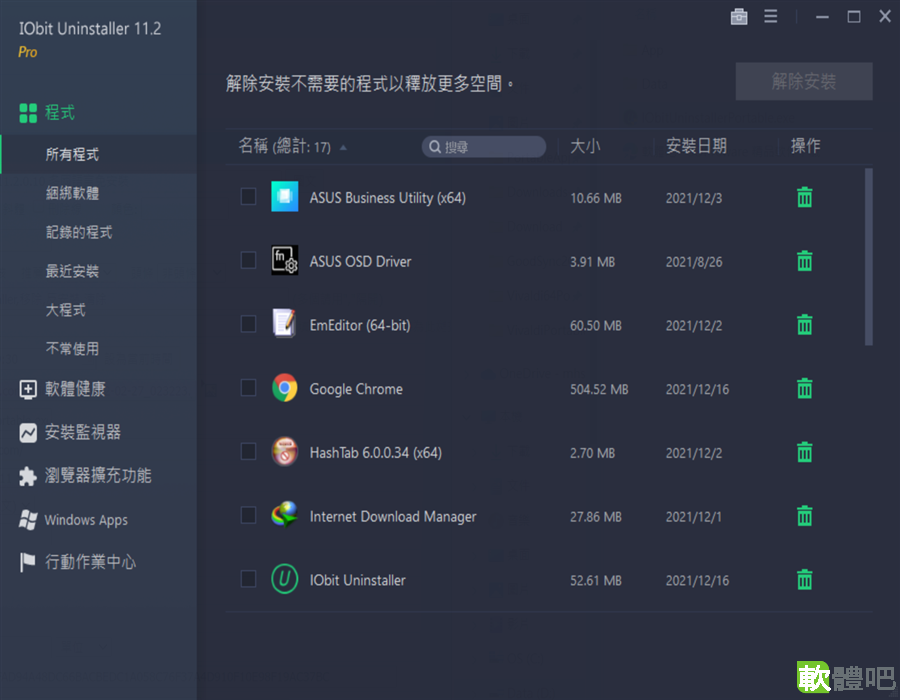Open the hamburger options menu

(x=770, y=17)
